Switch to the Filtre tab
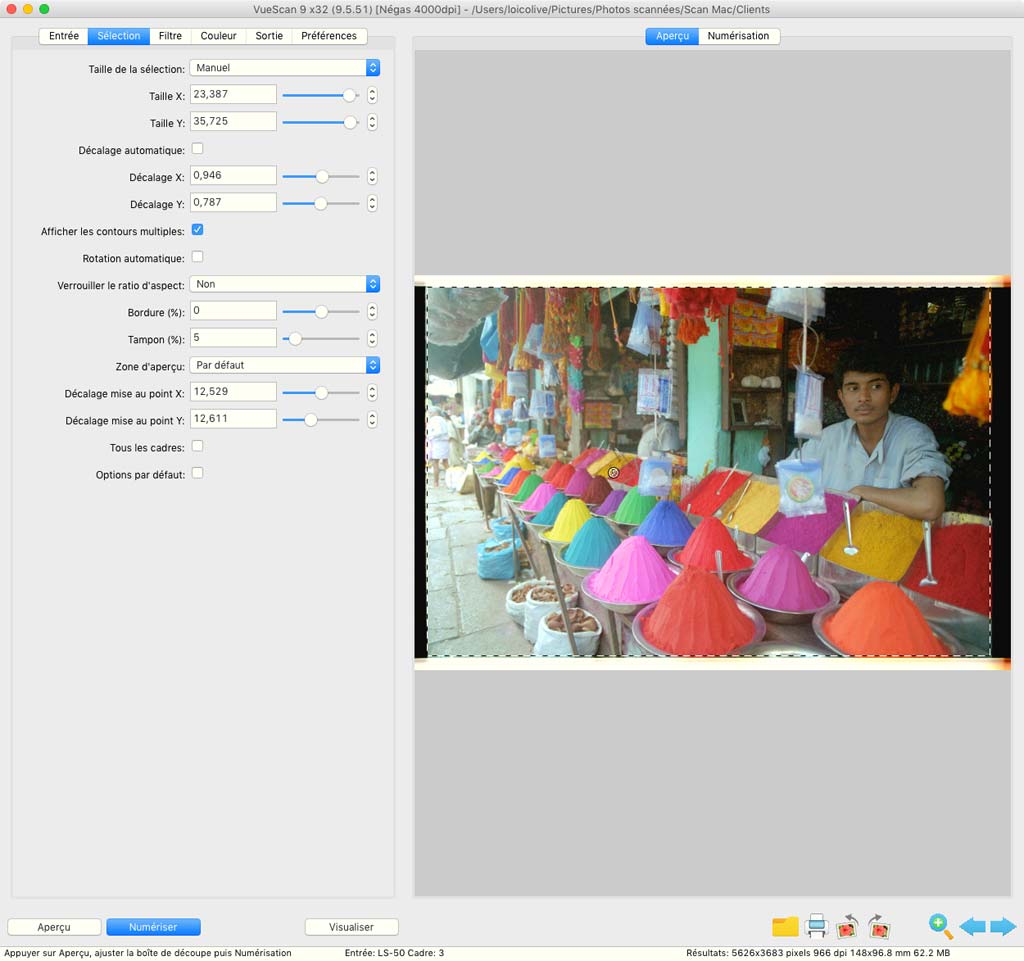The width and height of the screenshot is (1024, 961). (x=170, y=36)
